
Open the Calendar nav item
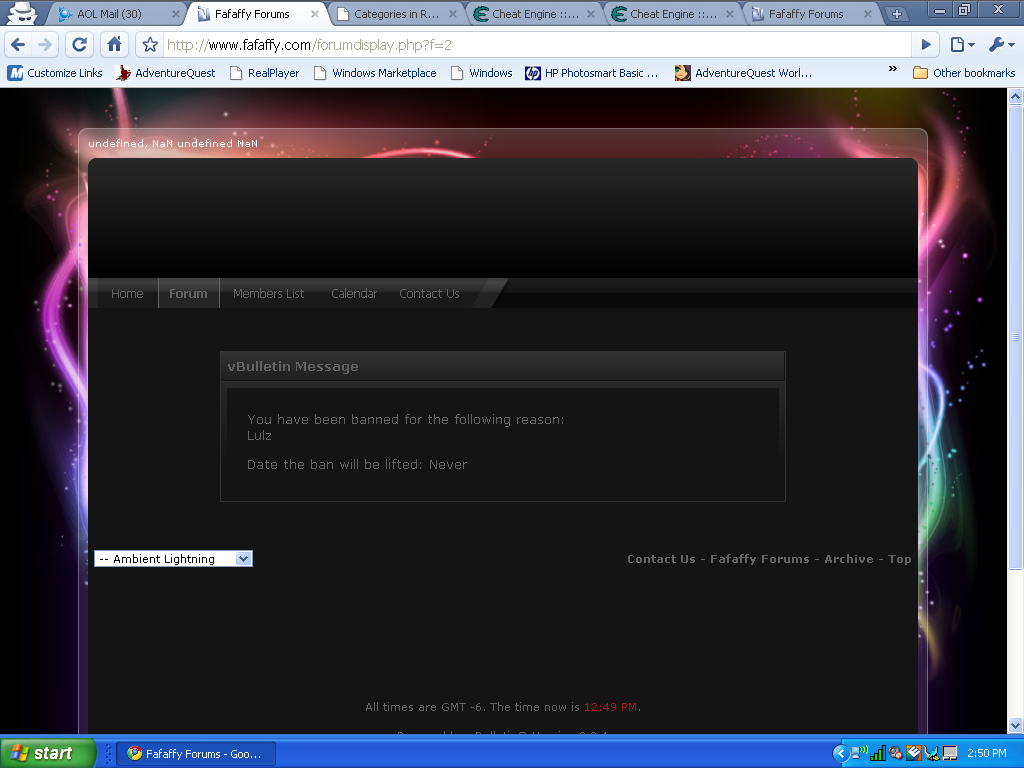point(354,294)
